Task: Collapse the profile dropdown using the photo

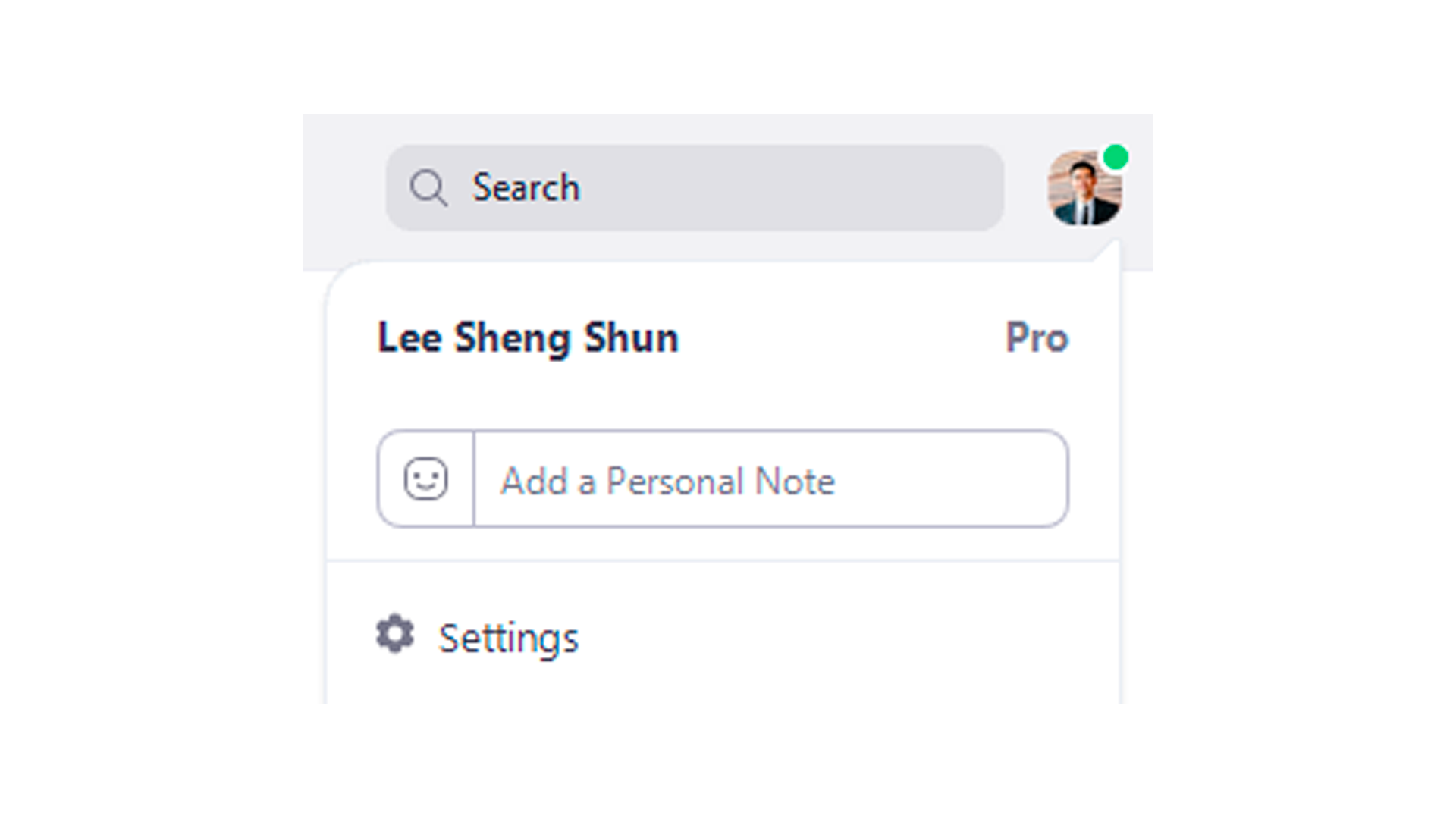Action: point(1084,188)
